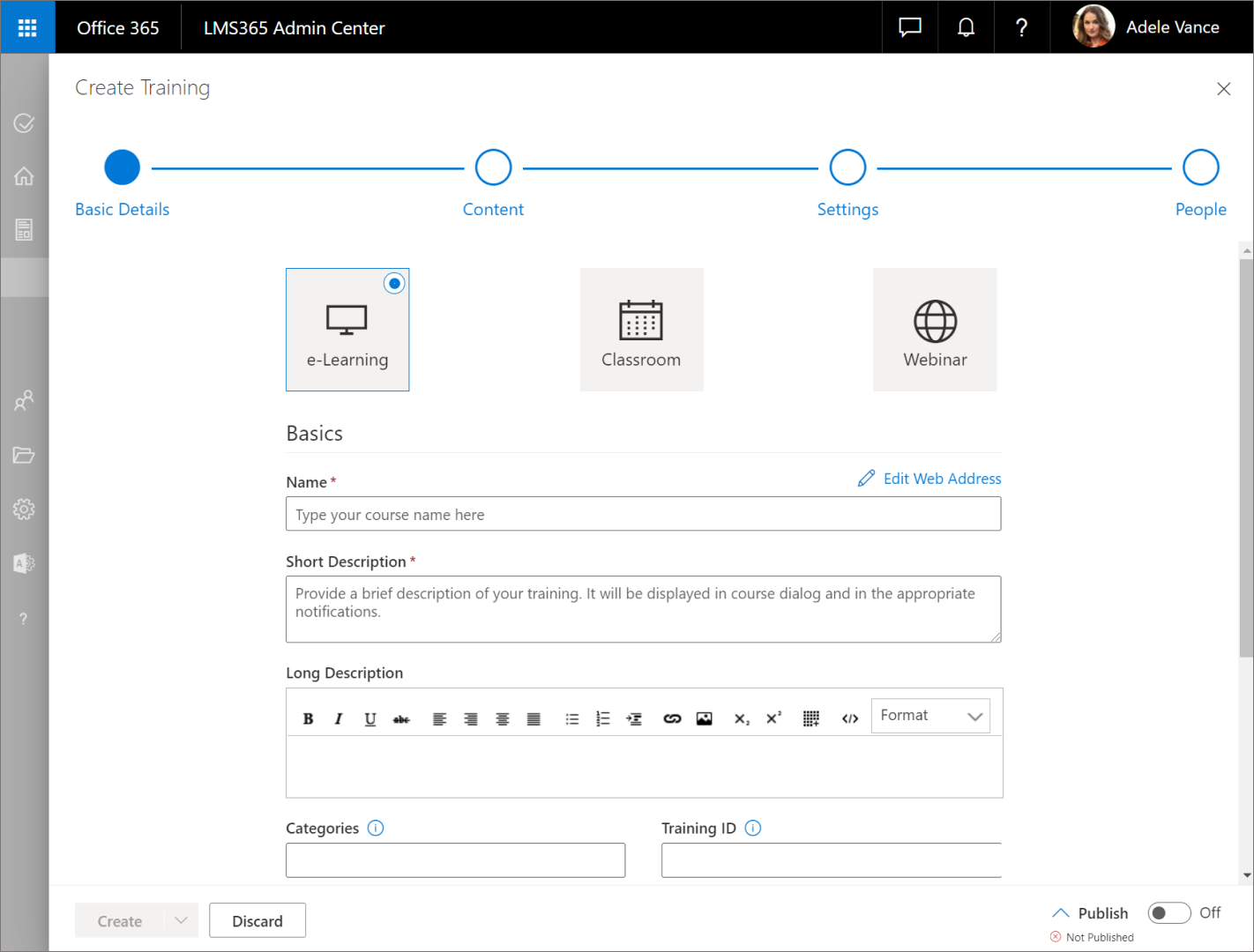The height and width of the screenshot is (952, 1254).
Task: Click the Edit Web Address link
Action: click(941, 479)
